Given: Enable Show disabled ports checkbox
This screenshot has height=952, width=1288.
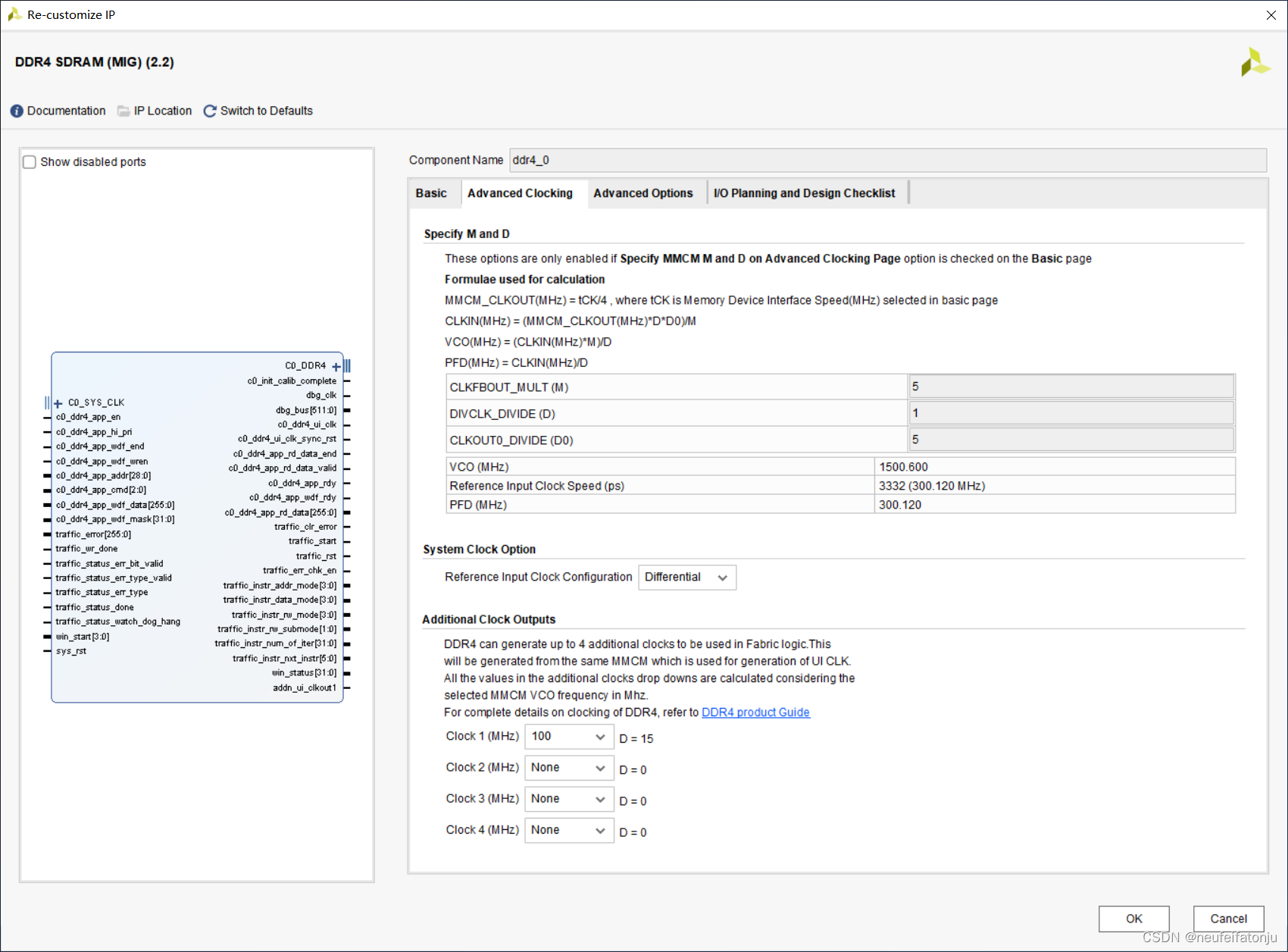Looking at the screenshot, I should [30, 162].
